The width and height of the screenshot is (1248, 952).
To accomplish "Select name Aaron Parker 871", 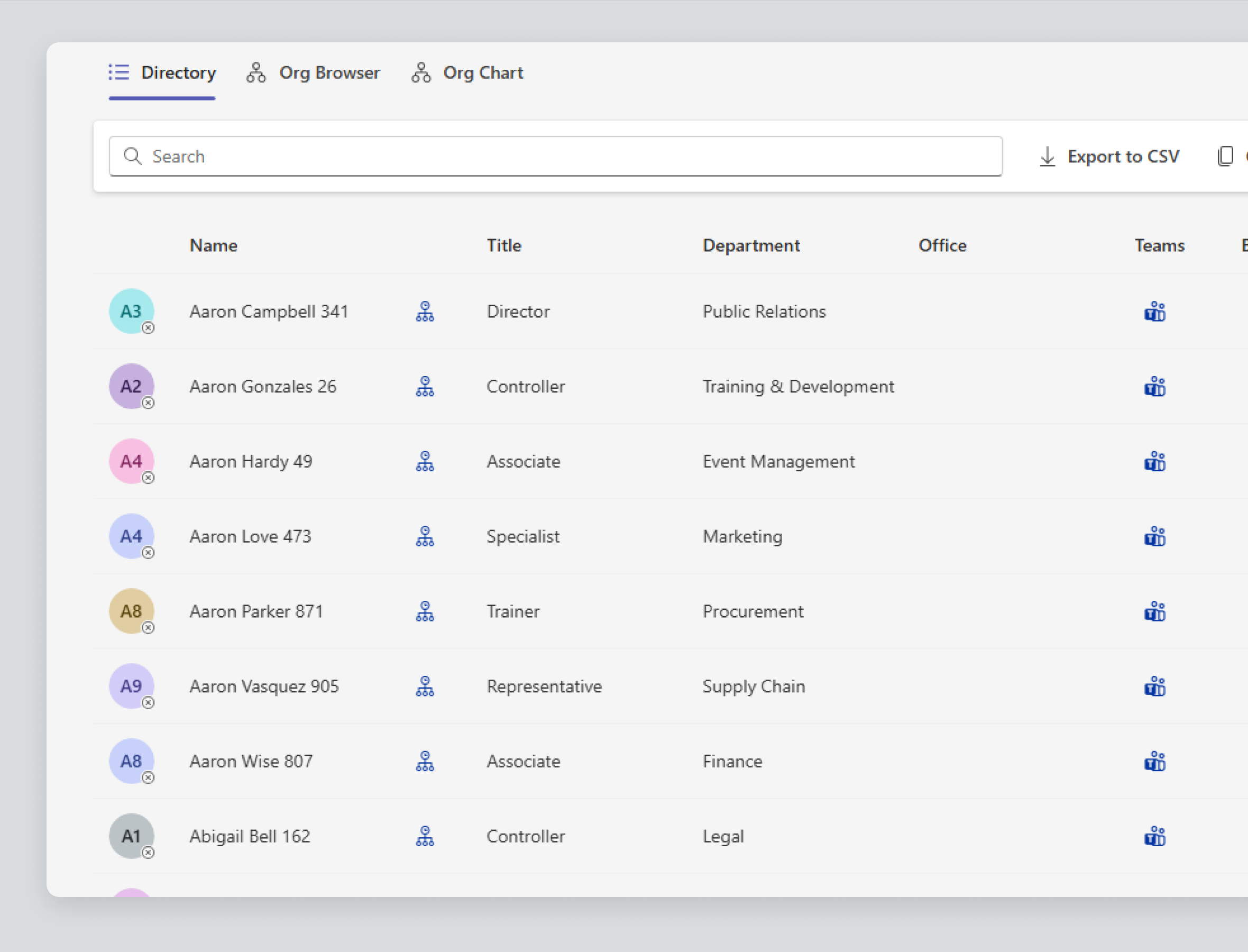I will pyautogui.click(x=256, y=611).
